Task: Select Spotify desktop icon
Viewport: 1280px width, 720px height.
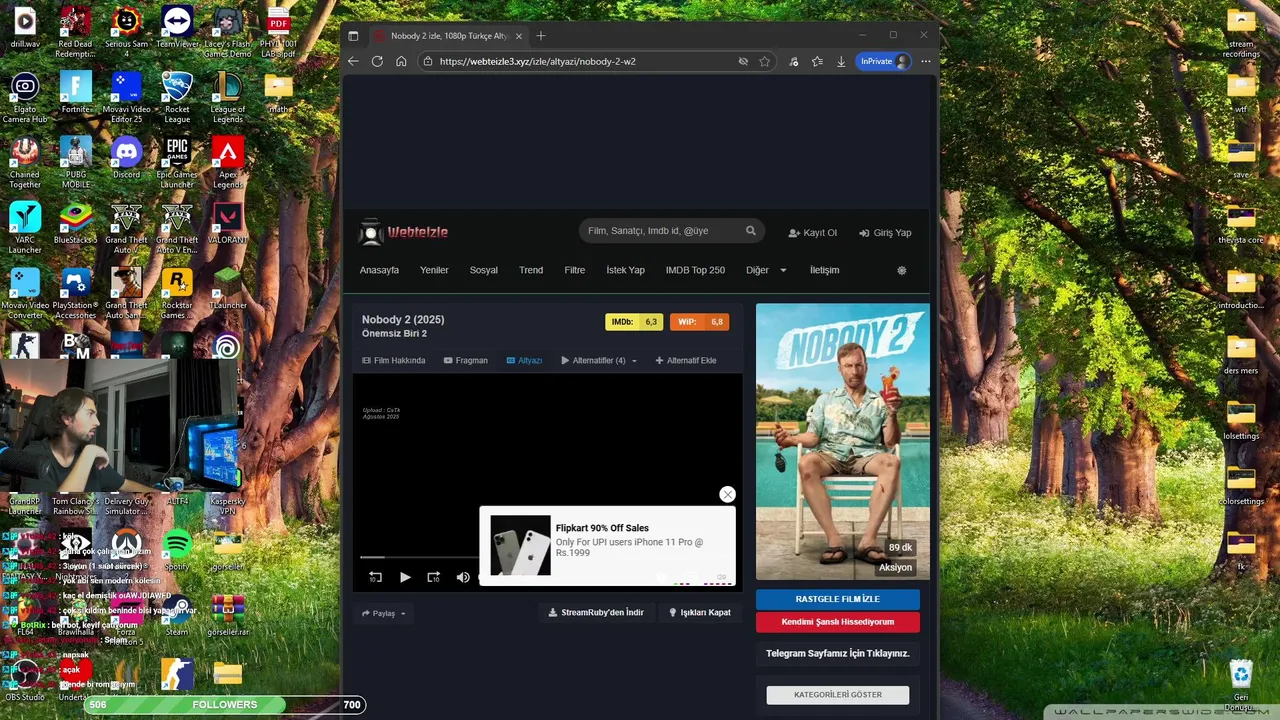Action: (177, 550)
